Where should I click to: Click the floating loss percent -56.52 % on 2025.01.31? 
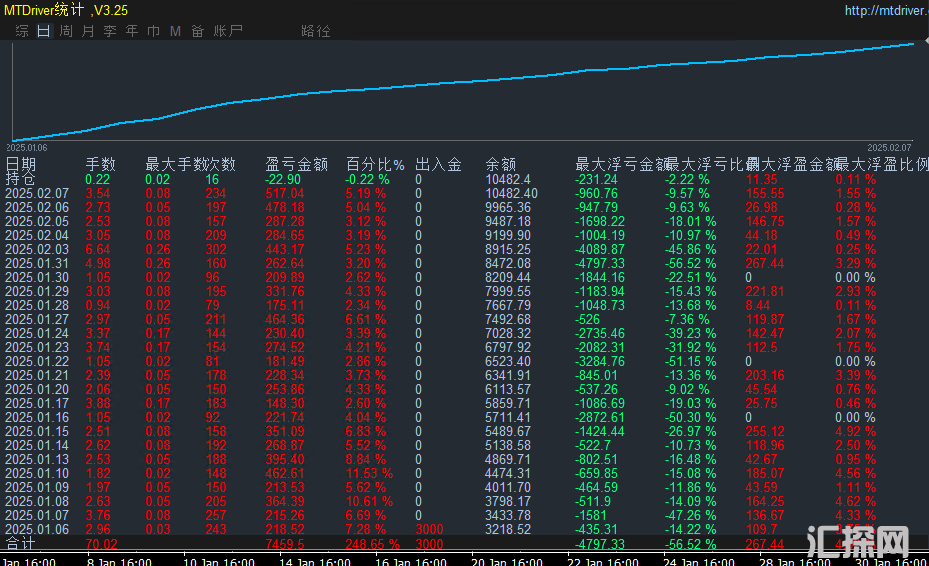pos(690,263)
